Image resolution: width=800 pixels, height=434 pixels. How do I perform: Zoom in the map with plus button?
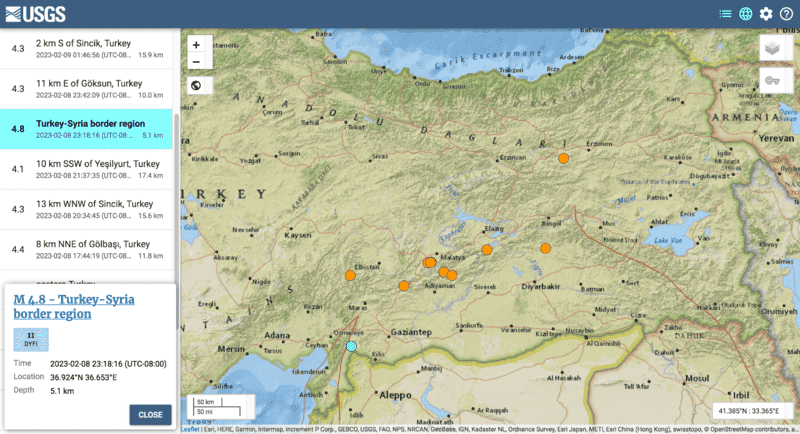pyautogui.click(x=196, y=45)
